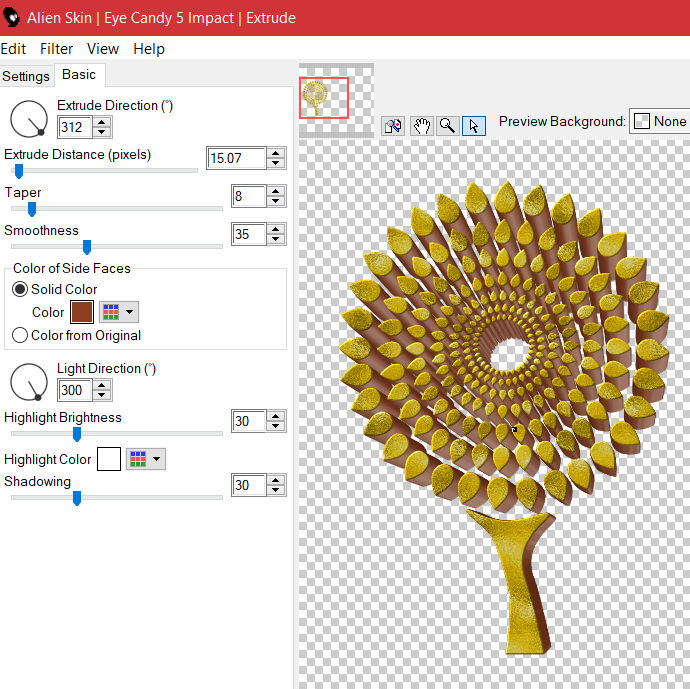690x689 pixels.
Task: Increase Shadowing with up arrow
Action: pos(275,480)
